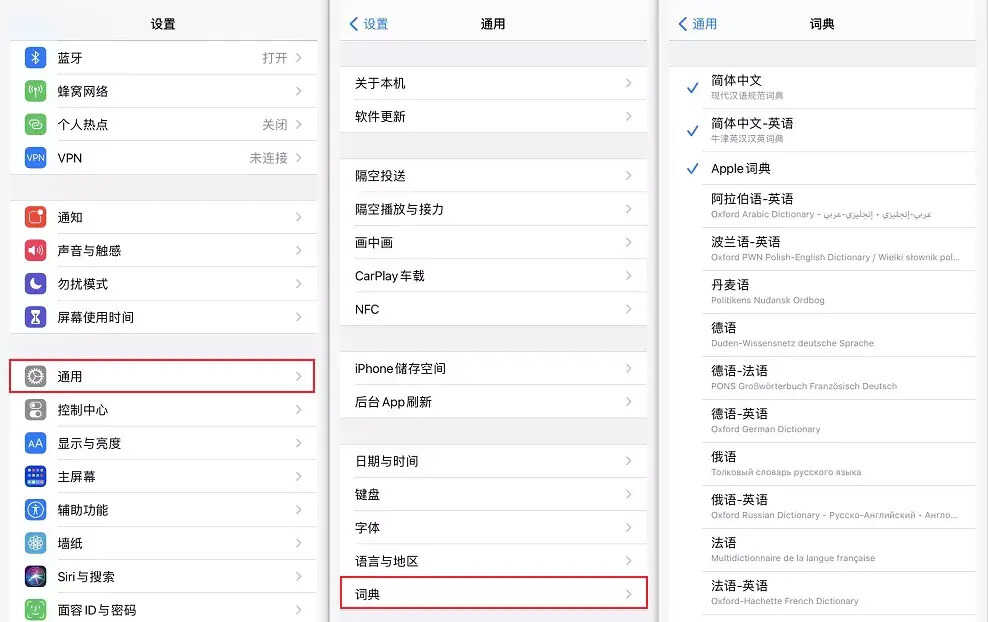Tap the General gear icon

36,377
